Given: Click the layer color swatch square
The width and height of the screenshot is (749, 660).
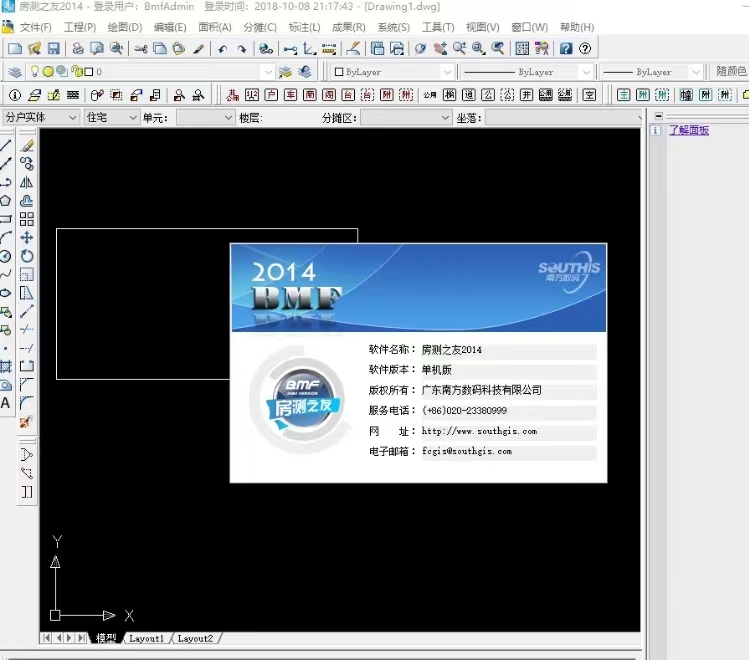Looking at the screenshot, I should point(89,72).
